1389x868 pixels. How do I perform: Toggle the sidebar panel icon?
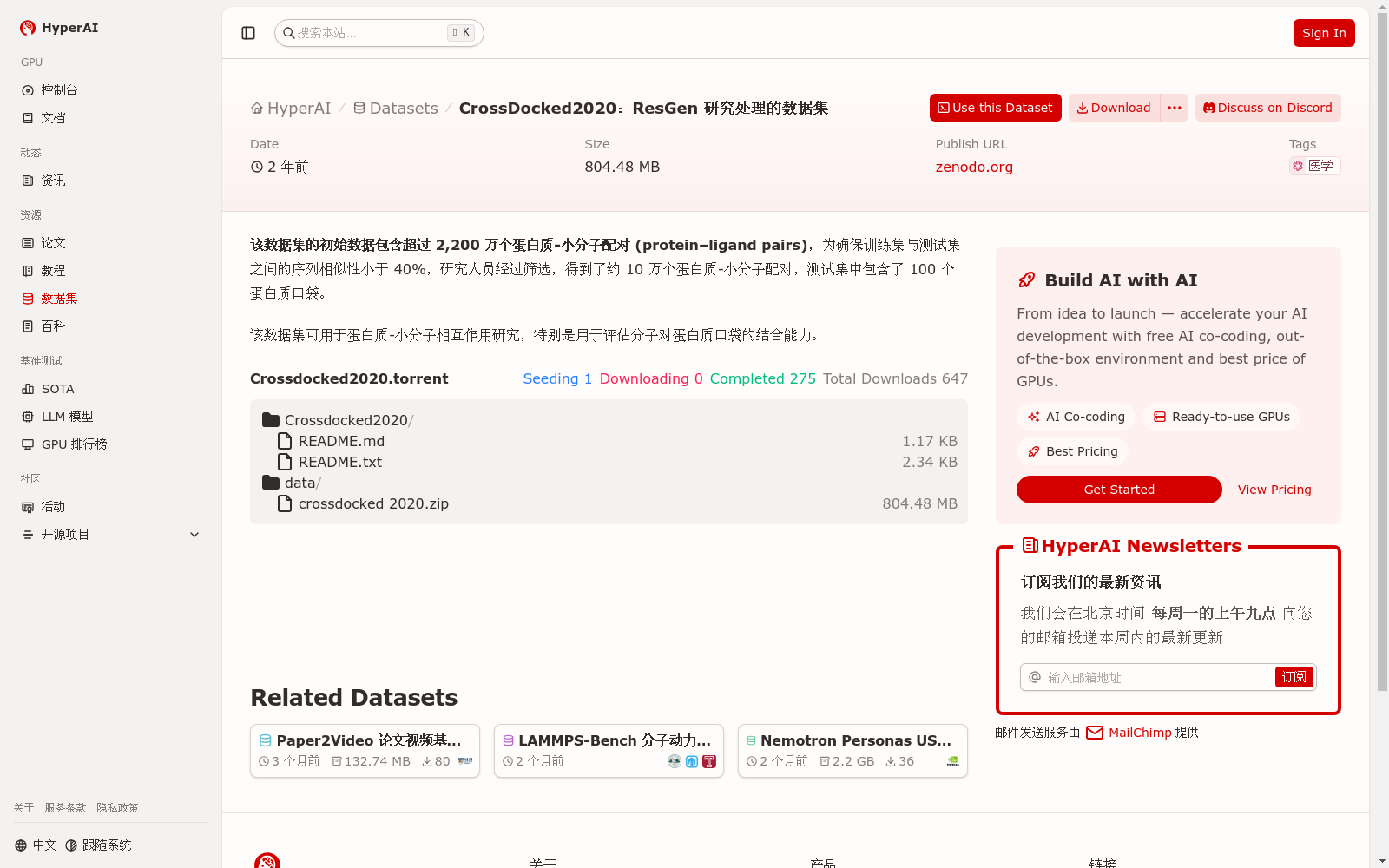(248, 33)
